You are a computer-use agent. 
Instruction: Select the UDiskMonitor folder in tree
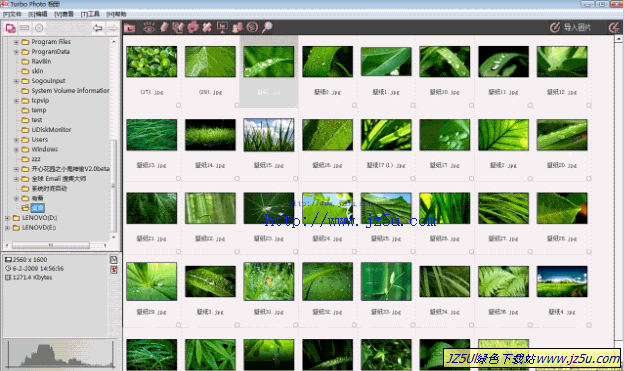51,130
